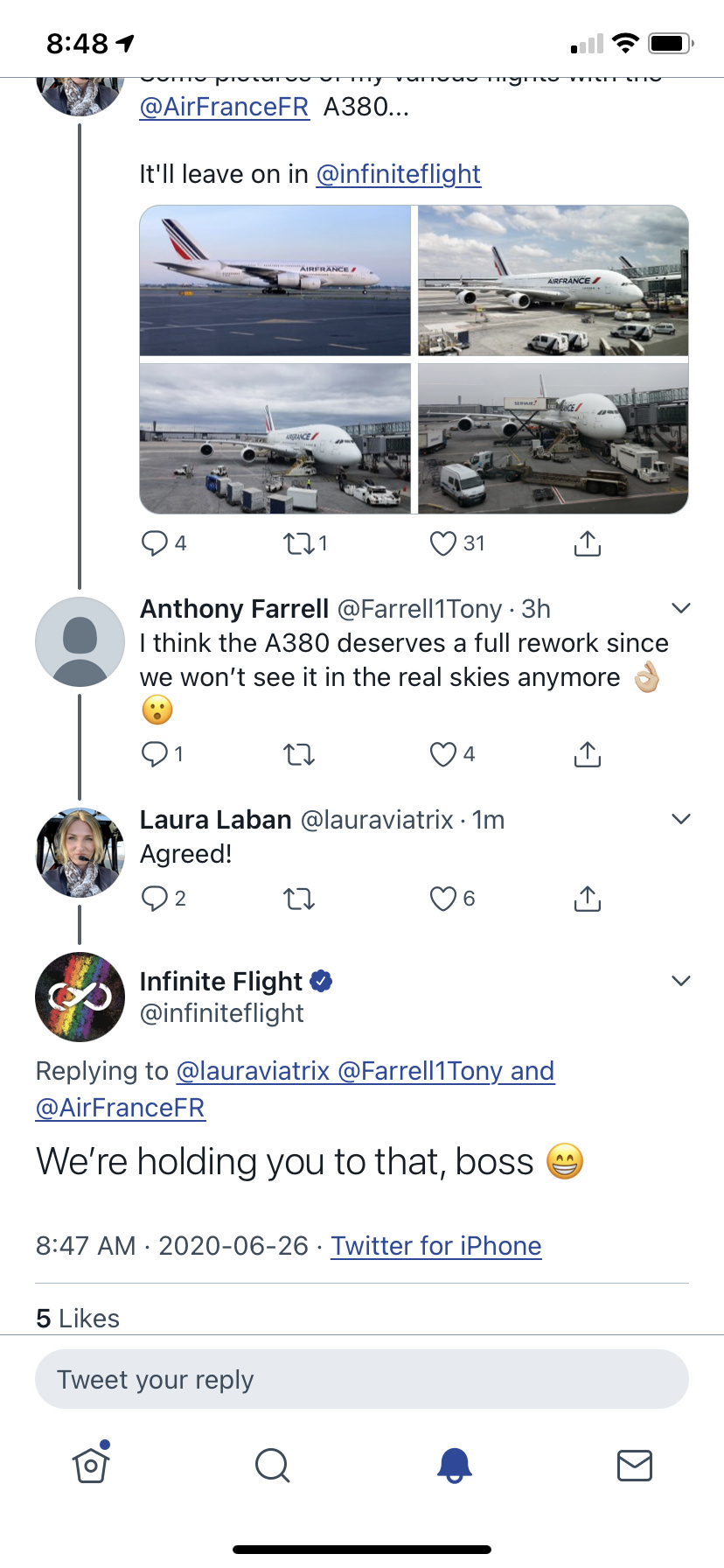The width and height of the screenshot is (724, 1568).
Task: Open top-left Air France A380 photo
Action: (x=275, y=281)
